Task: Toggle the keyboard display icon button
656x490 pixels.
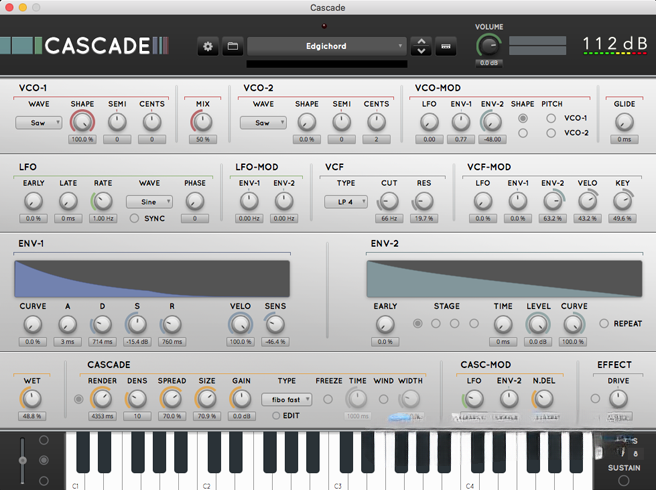Action: tap(446, 46)
